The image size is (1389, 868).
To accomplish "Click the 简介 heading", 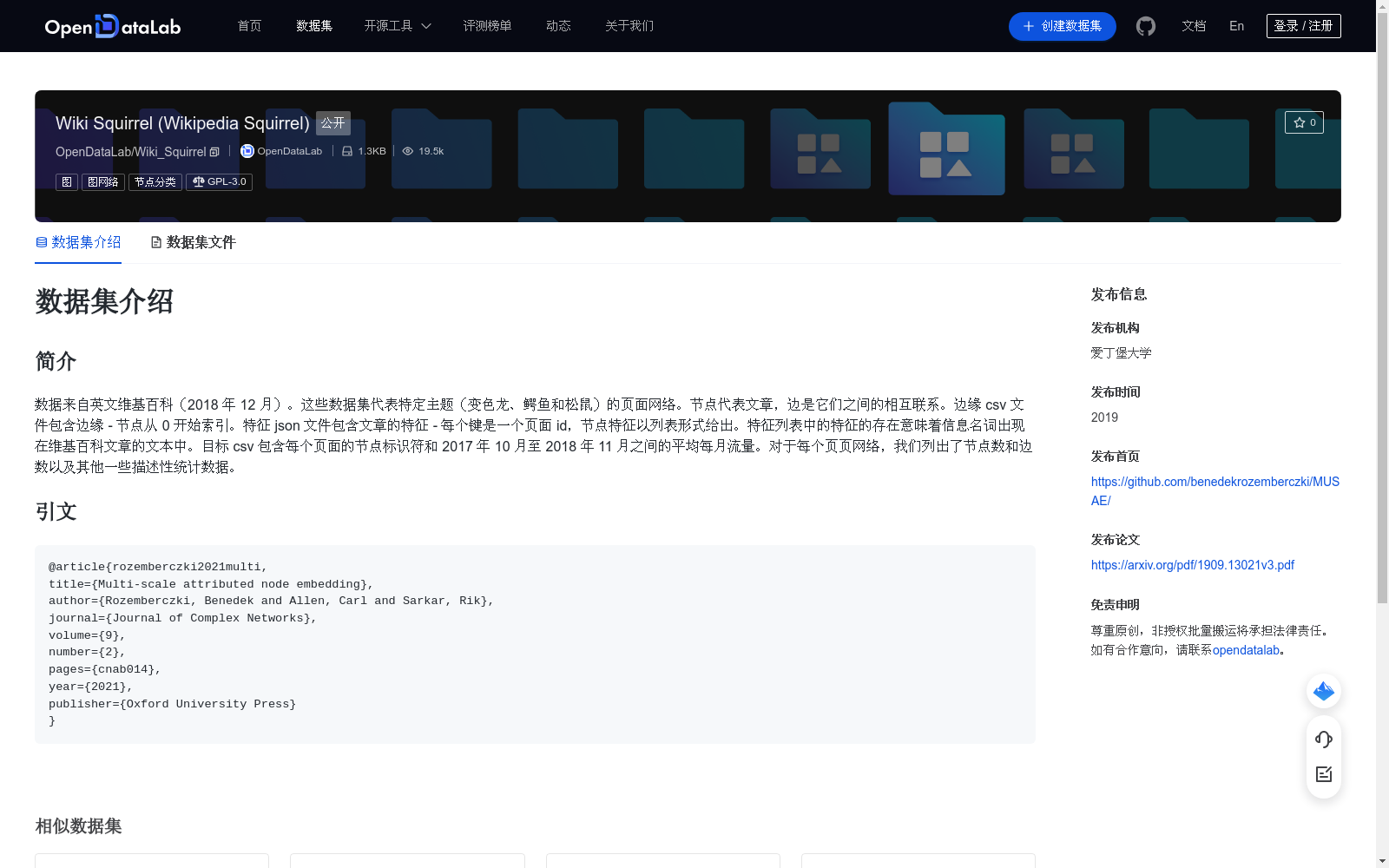I will 56,361.
